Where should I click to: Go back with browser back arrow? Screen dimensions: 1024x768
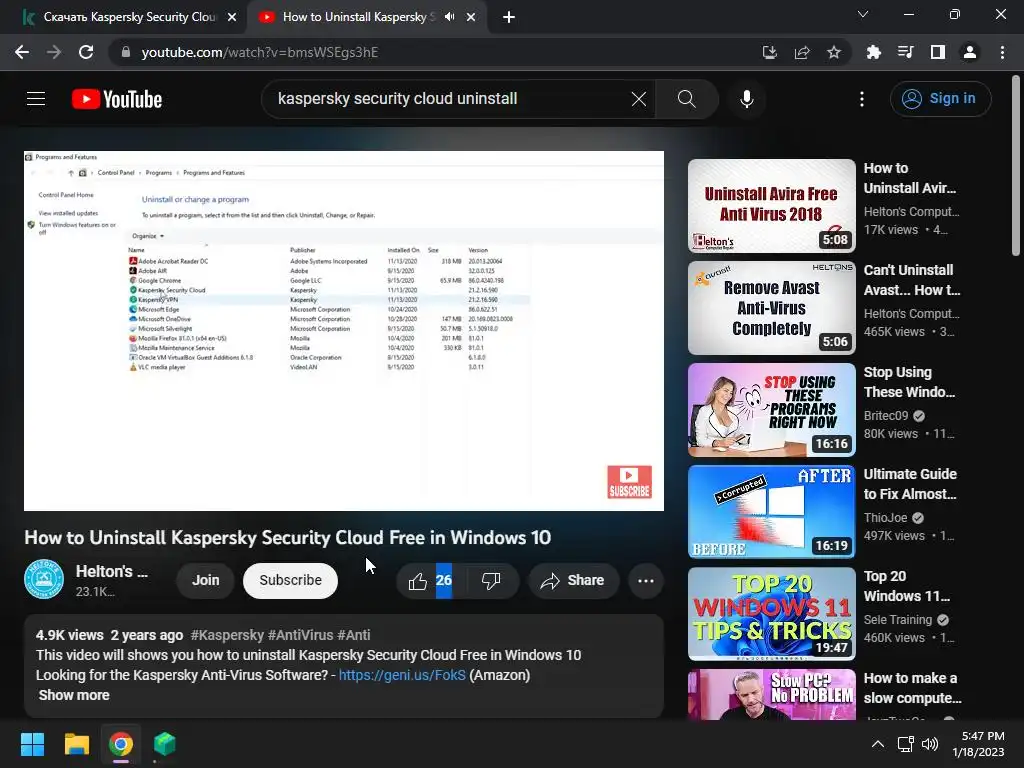click(x=22, y=52)
